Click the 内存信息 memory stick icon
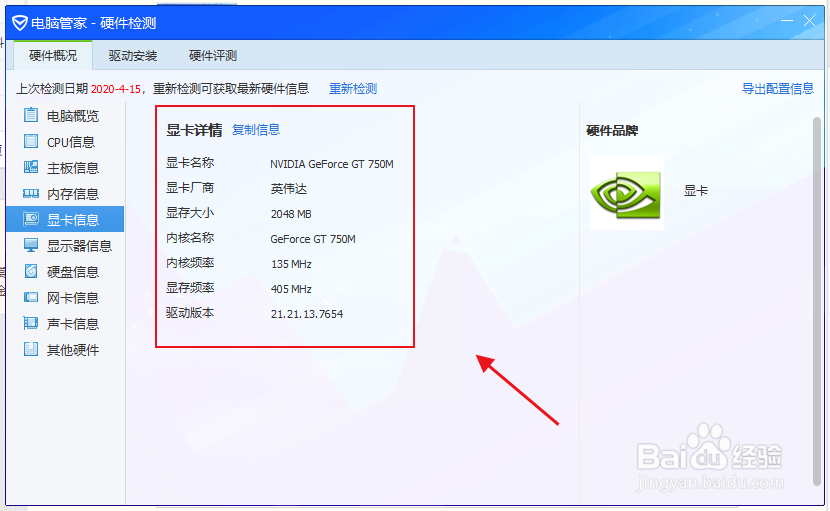The image size is (830, 511). [x=31, y=193]
